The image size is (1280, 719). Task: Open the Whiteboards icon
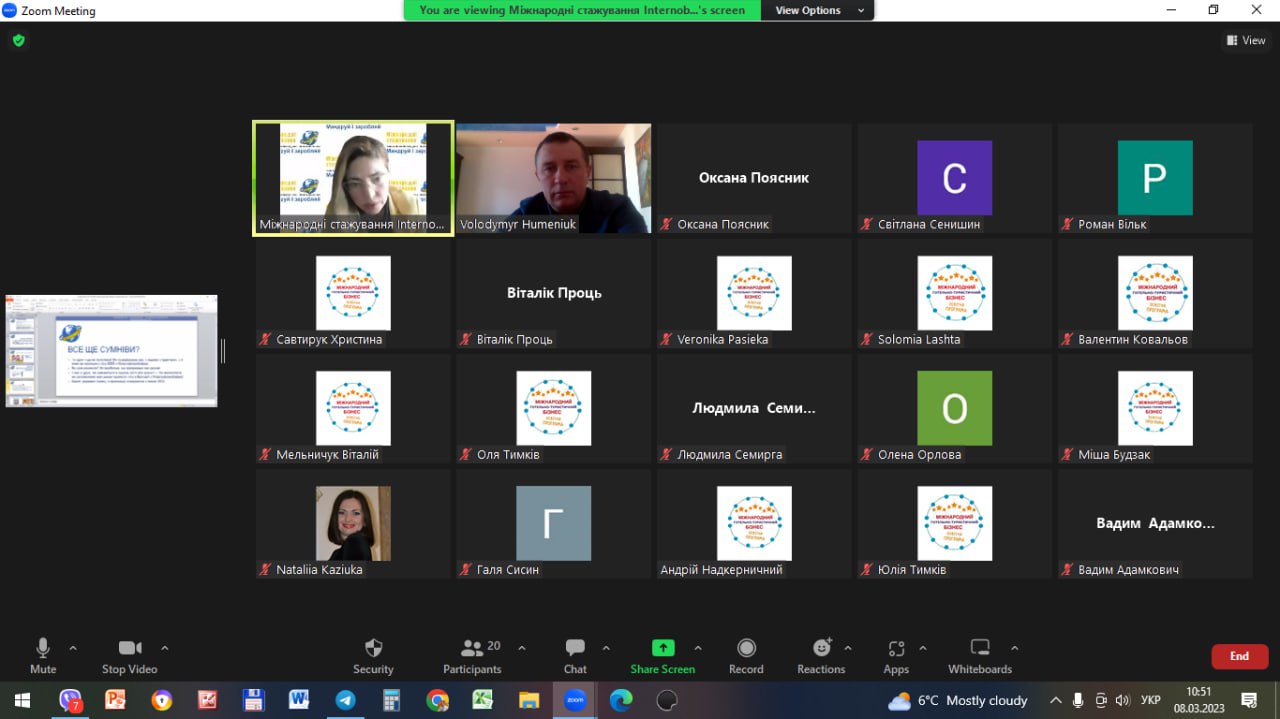980,648
